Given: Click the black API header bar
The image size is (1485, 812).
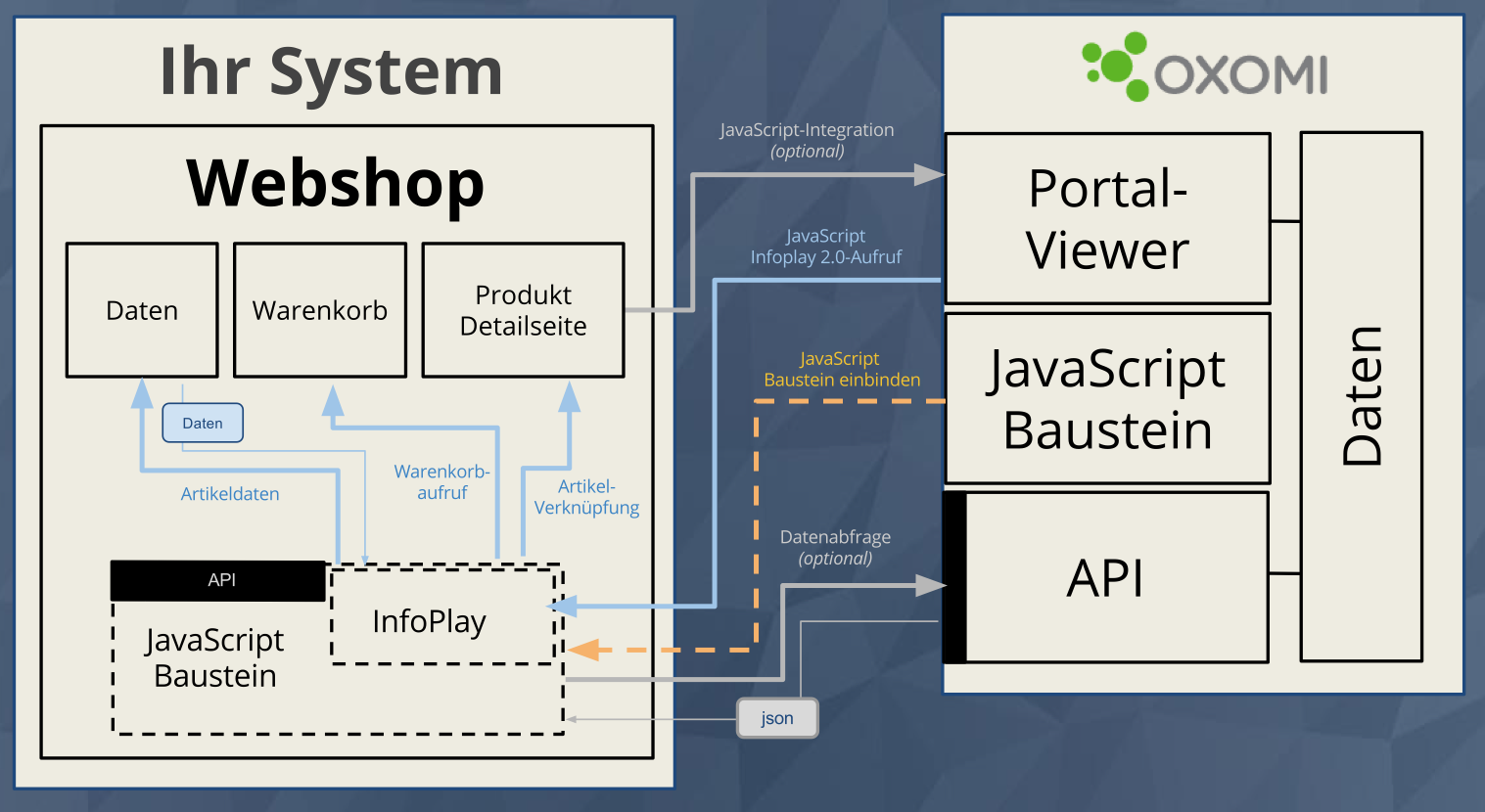Looking at the screenshot, I should pos(218,580).
